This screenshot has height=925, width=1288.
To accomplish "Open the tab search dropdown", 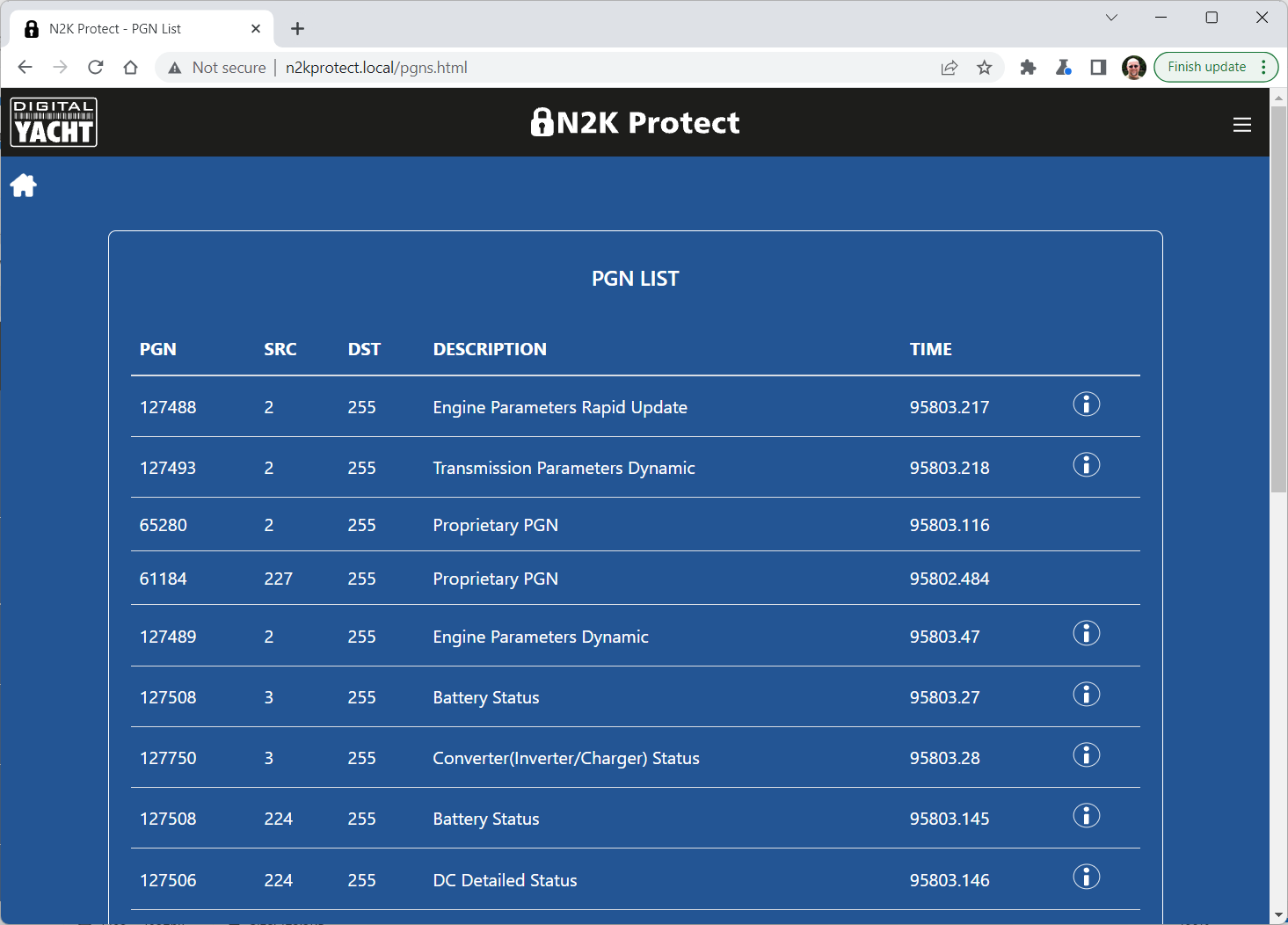I will point(1111,18).
